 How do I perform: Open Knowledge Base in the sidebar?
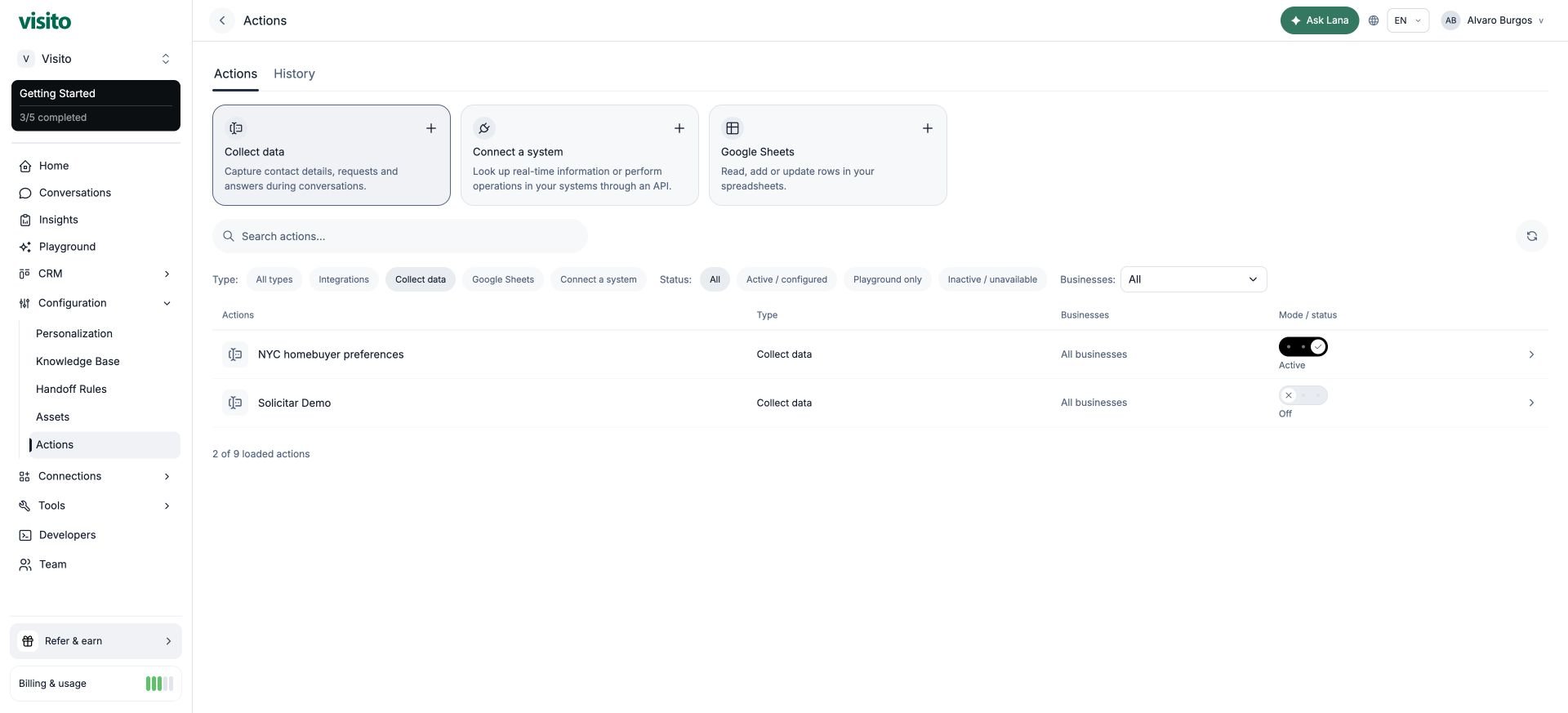[78, 361]
